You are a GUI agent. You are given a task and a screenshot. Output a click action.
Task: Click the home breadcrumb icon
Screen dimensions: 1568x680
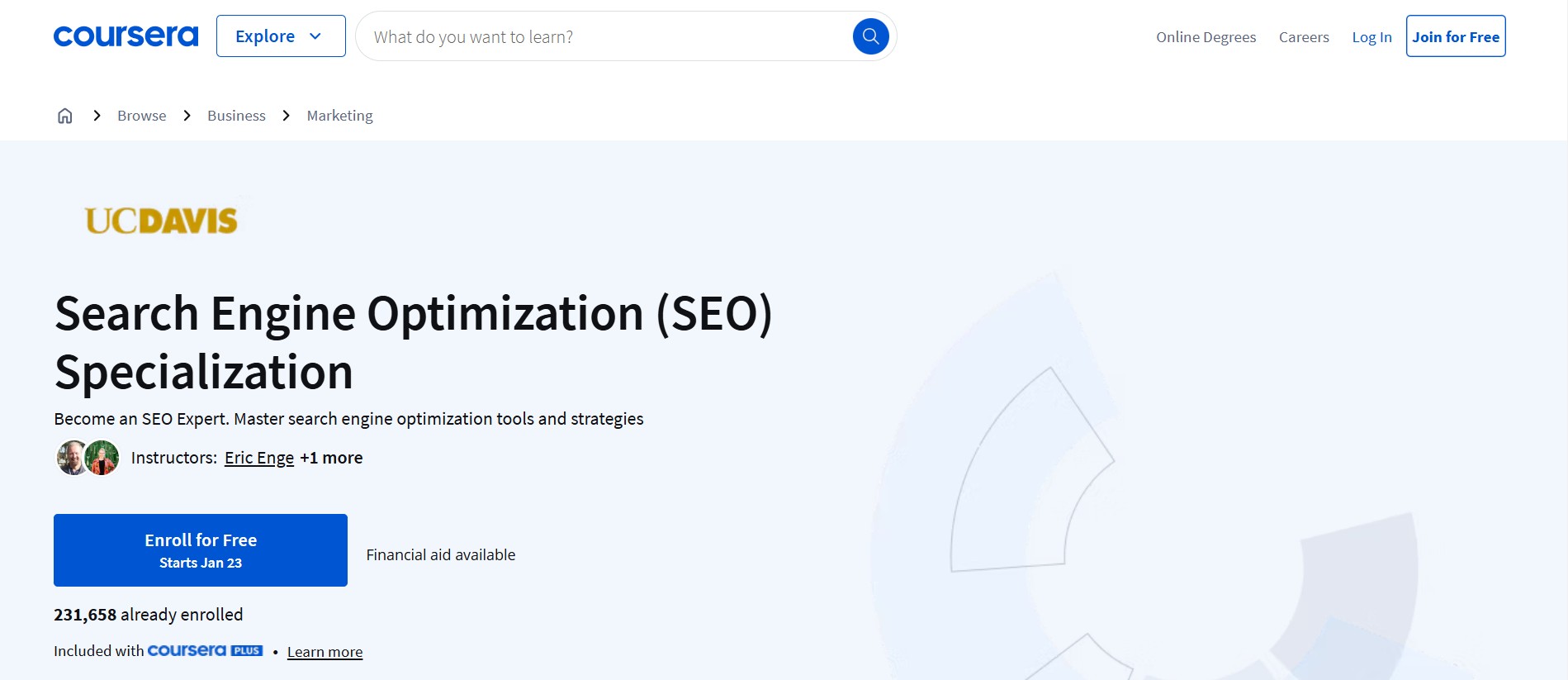coord(64,116)
